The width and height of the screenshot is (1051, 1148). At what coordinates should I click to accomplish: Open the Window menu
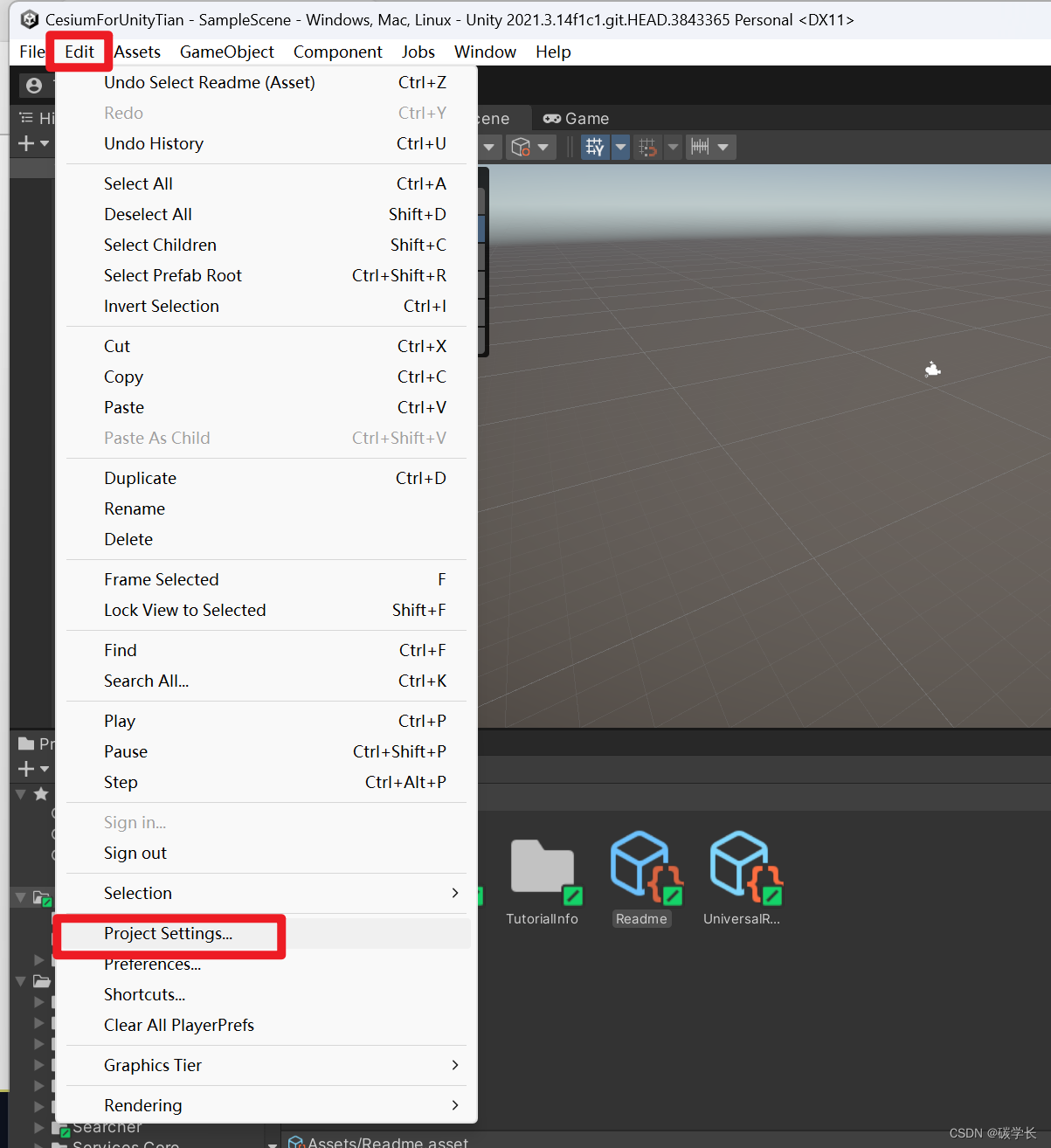[485, 52]
